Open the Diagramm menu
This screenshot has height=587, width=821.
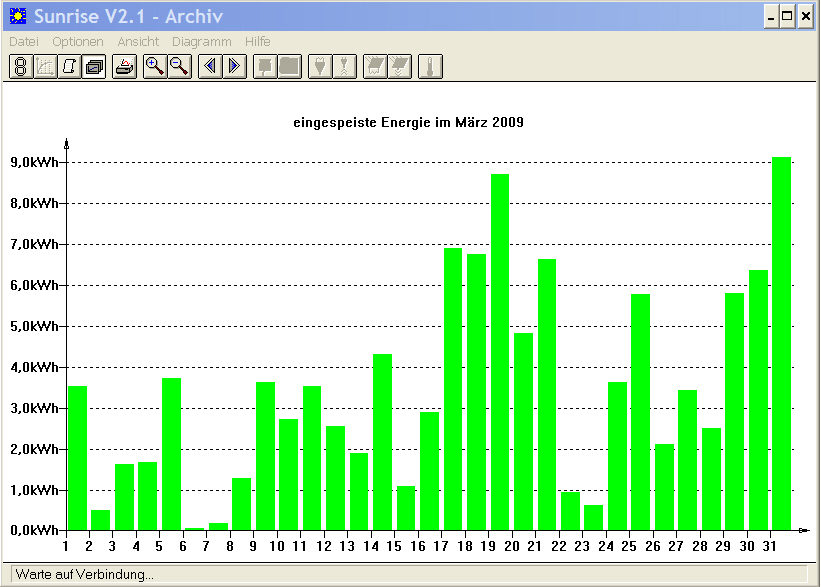point(202,41)
